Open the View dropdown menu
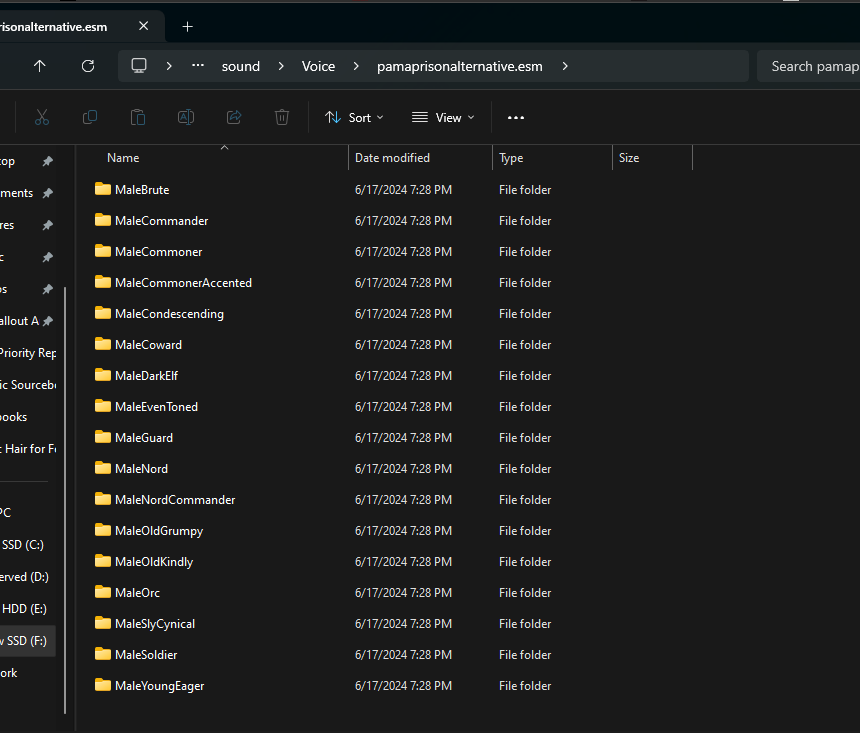The image size is (860, 733). click(x=443, y=117)
